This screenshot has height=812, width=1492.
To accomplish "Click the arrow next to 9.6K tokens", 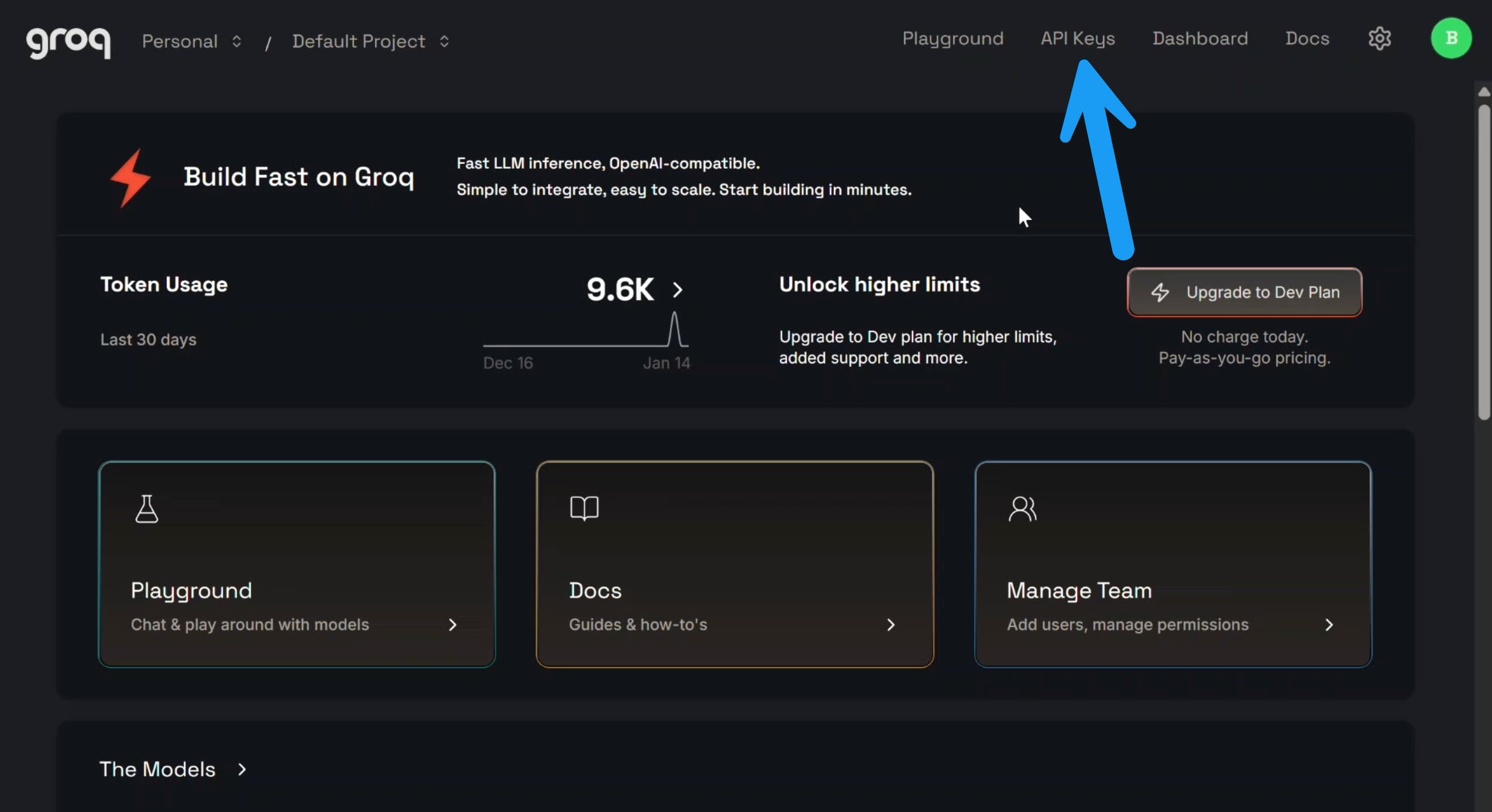I will [678, 290].
